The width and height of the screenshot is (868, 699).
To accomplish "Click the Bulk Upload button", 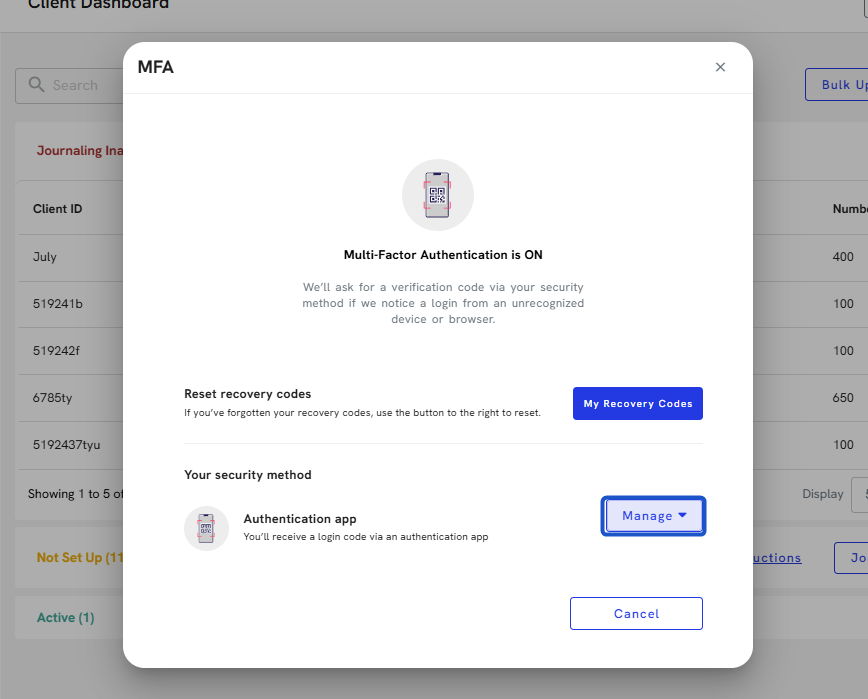I will tap(840, 85).
